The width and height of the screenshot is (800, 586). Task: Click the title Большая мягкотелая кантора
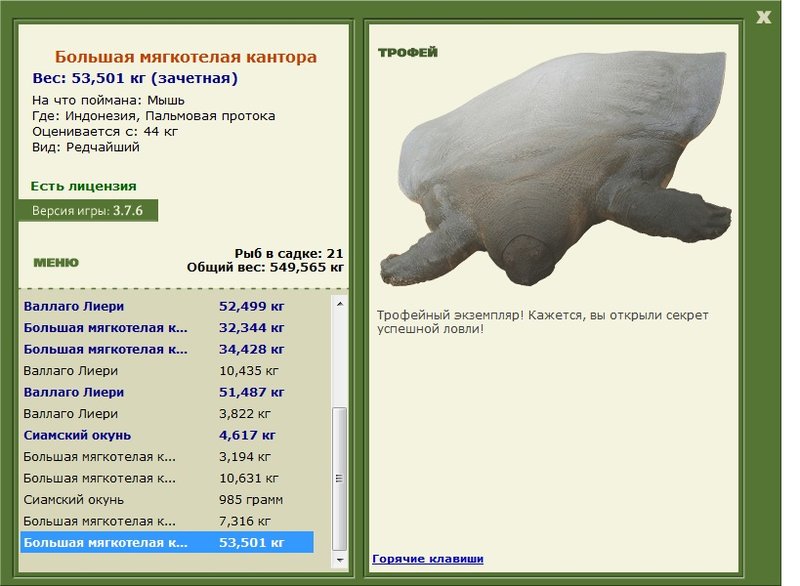(x=186, y=57)
